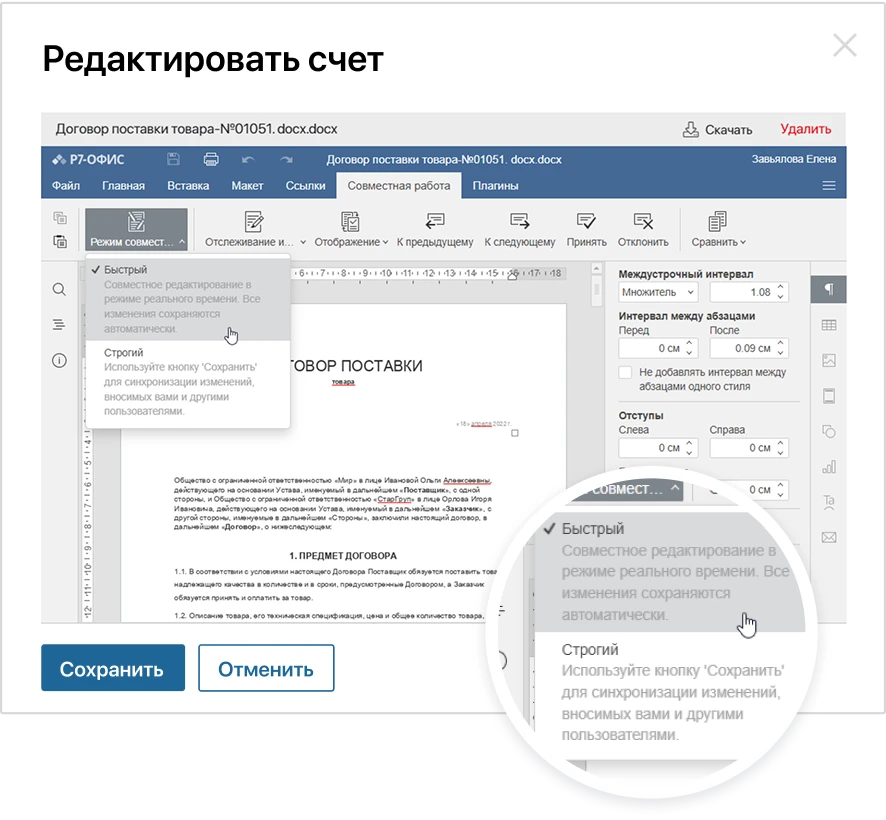The height and width of the screenshot is (820, 886).
Task: Open the table settings panel icon
Action: point(828,324)
